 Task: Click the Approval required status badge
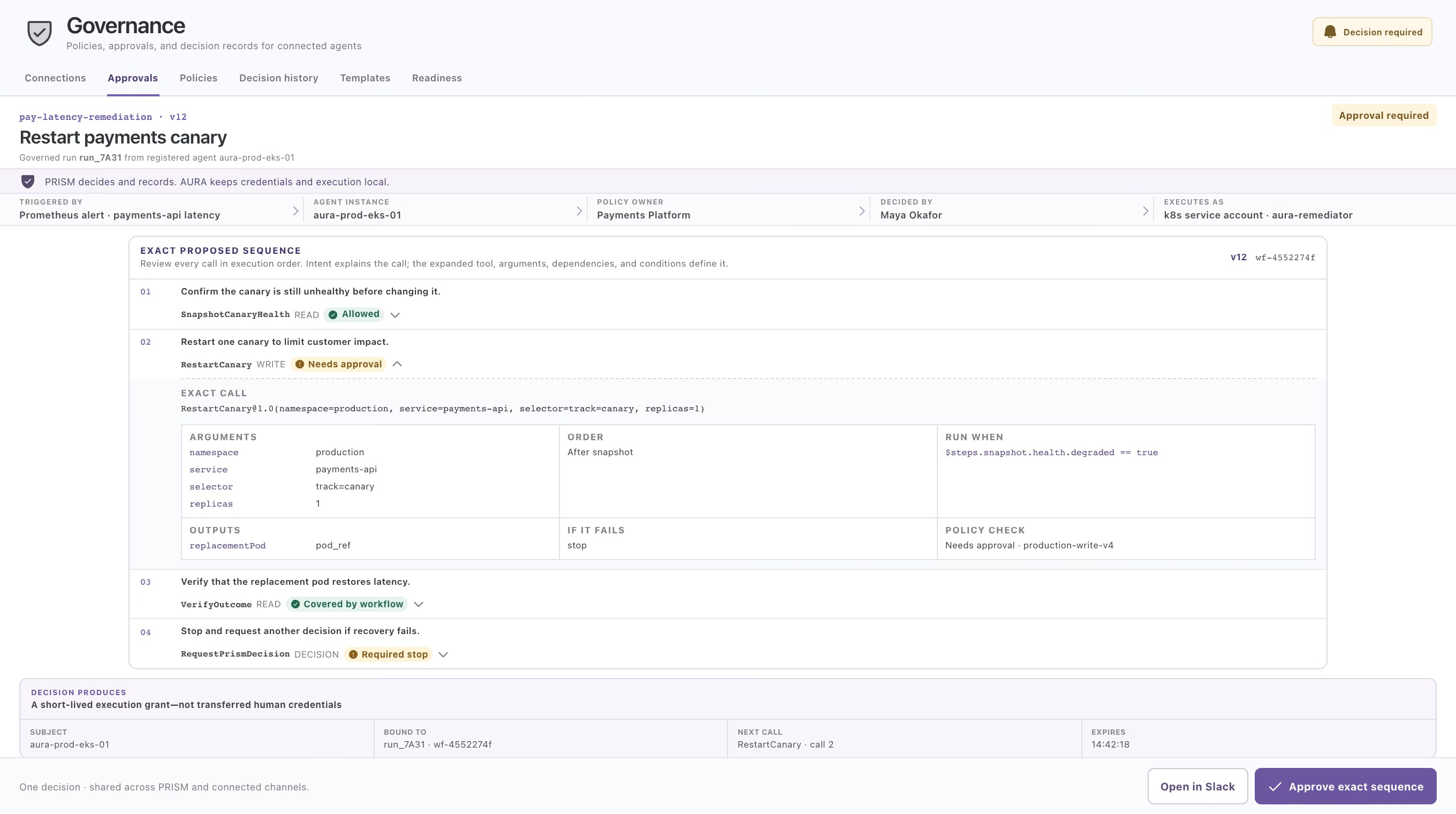click(x=1384, y=115)
